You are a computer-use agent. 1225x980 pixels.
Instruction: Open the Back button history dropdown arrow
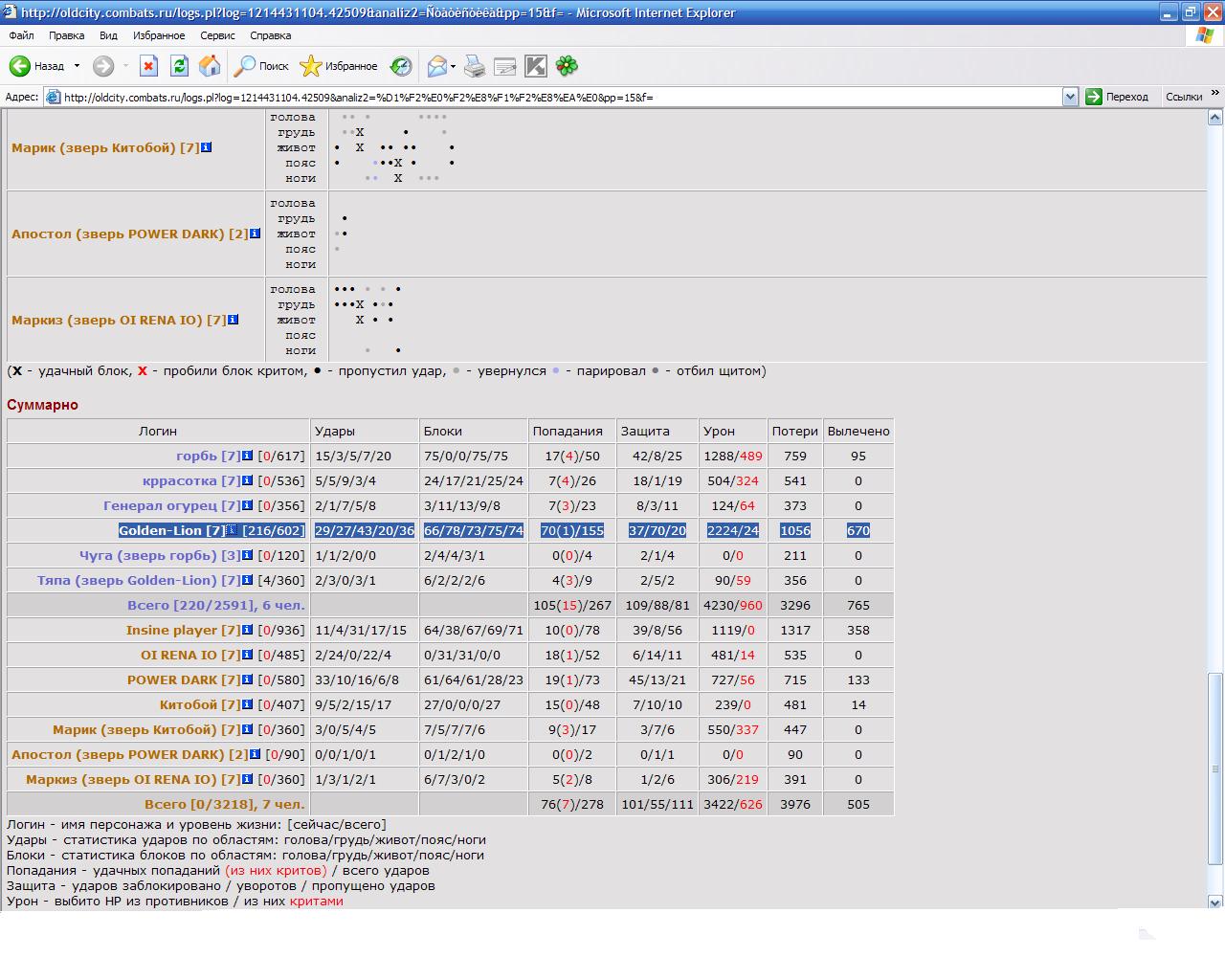[77, 66]
